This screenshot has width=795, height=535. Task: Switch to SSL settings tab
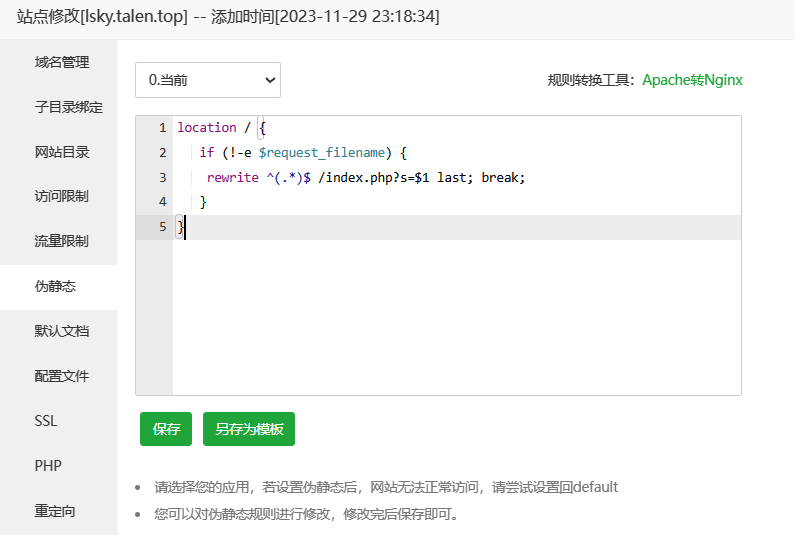pos(46,421)
